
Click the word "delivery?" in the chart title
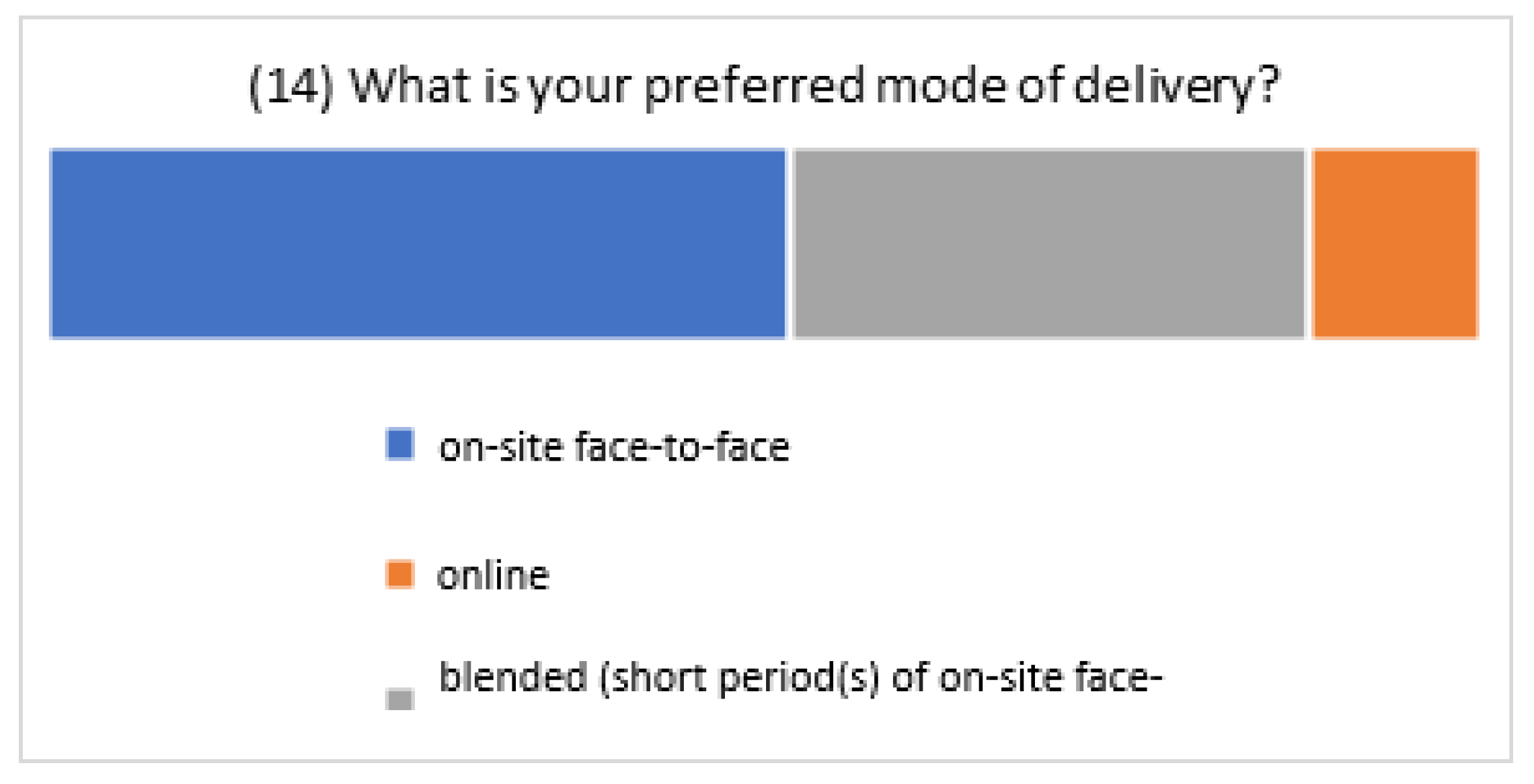pyautogui.click(x=1176, y=87)
